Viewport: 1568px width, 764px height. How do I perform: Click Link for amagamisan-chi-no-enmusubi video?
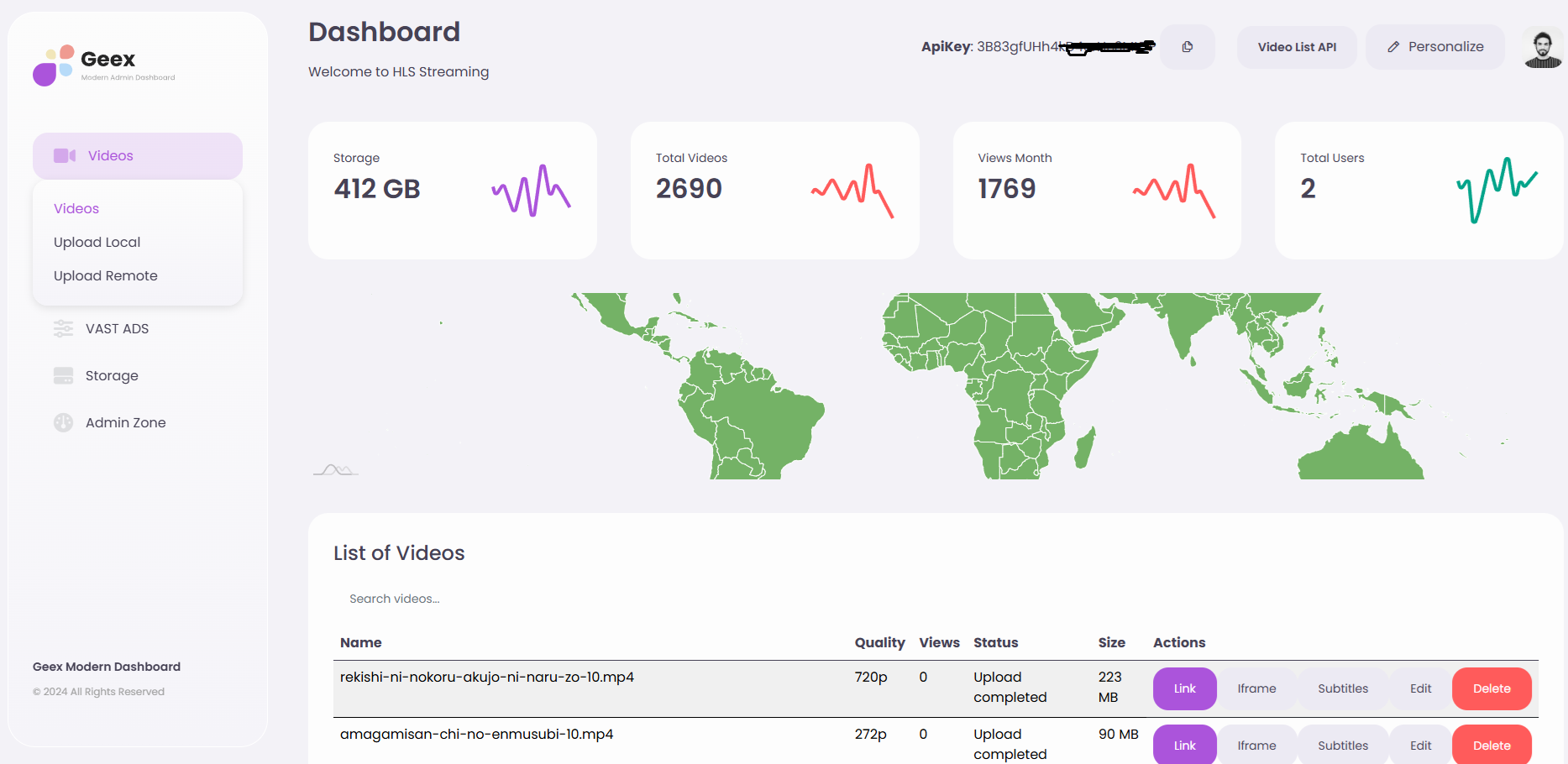[x=1184, y=745]
